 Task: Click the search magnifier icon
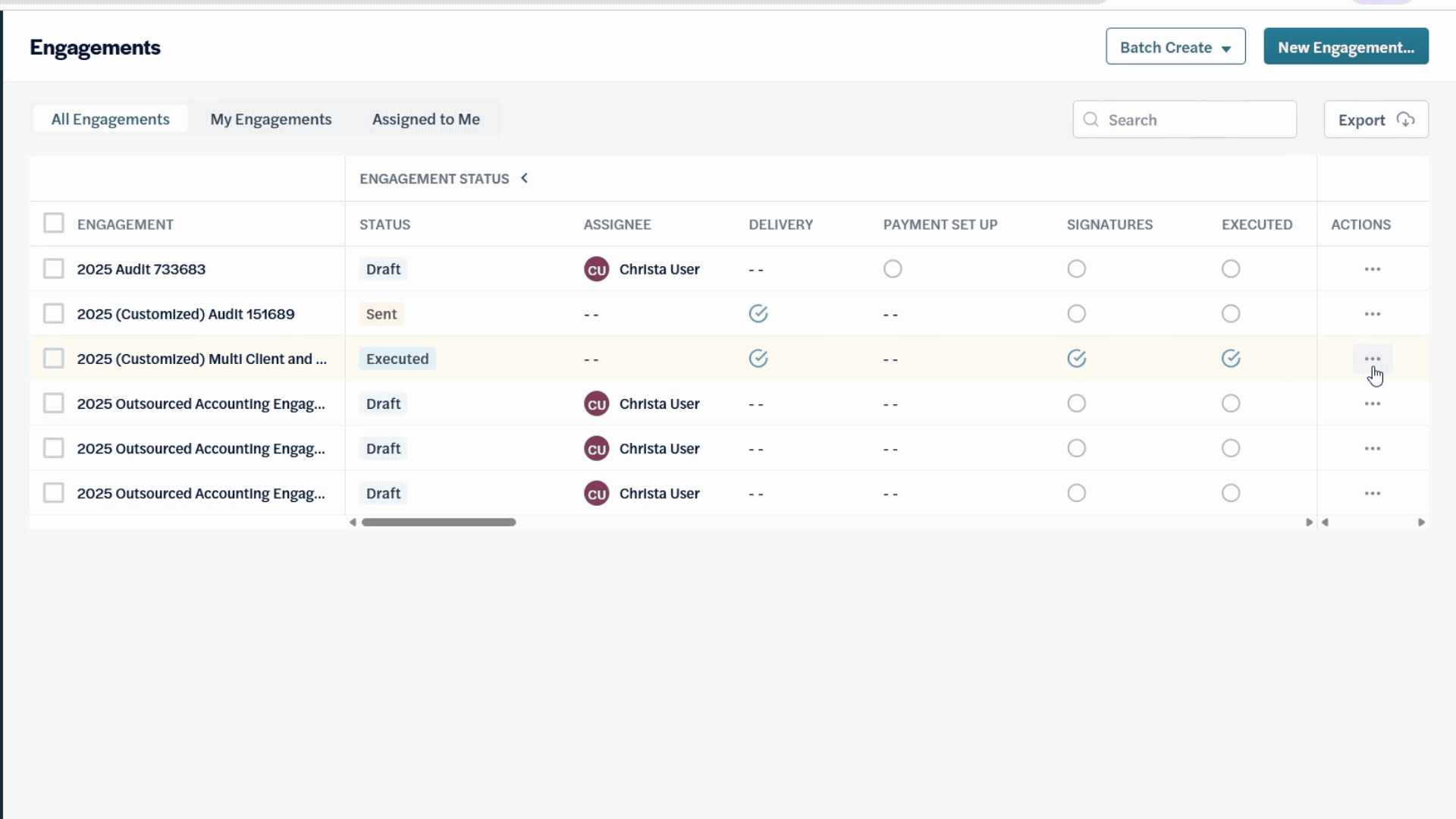pyautogui.click(x=1090, y=120)
